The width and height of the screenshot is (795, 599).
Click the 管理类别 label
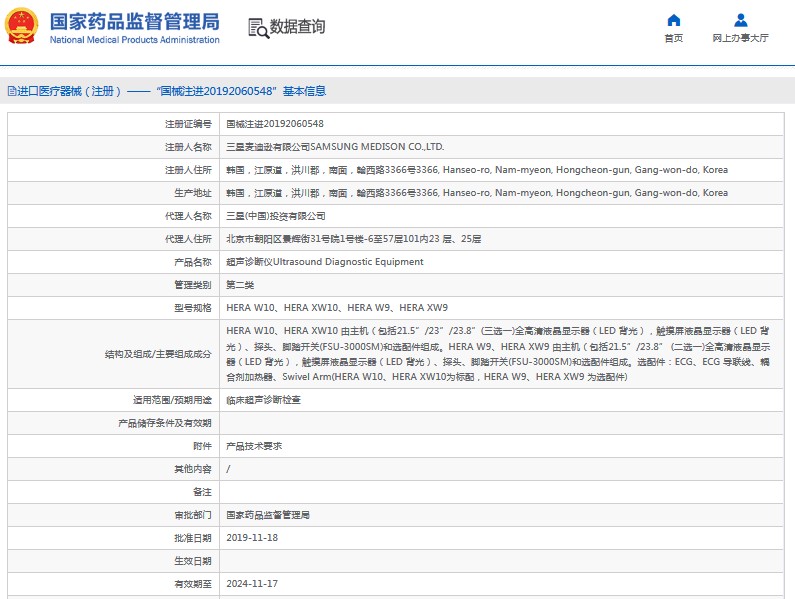[193, 285]
